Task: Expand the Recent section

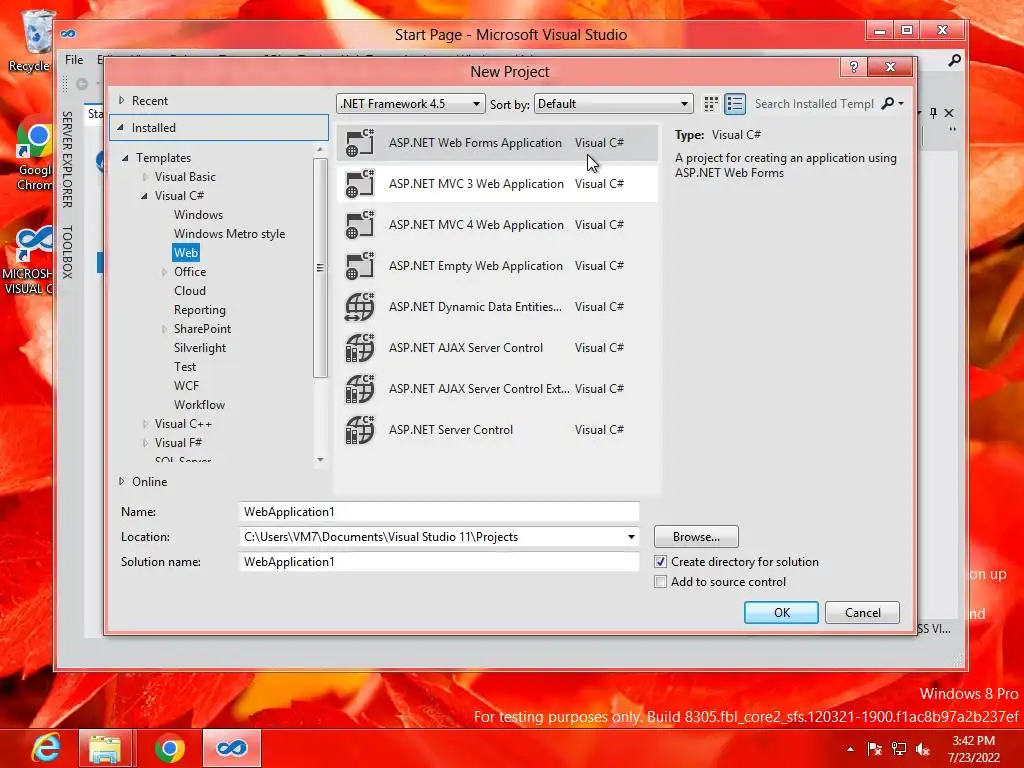Action: [121, 101]
